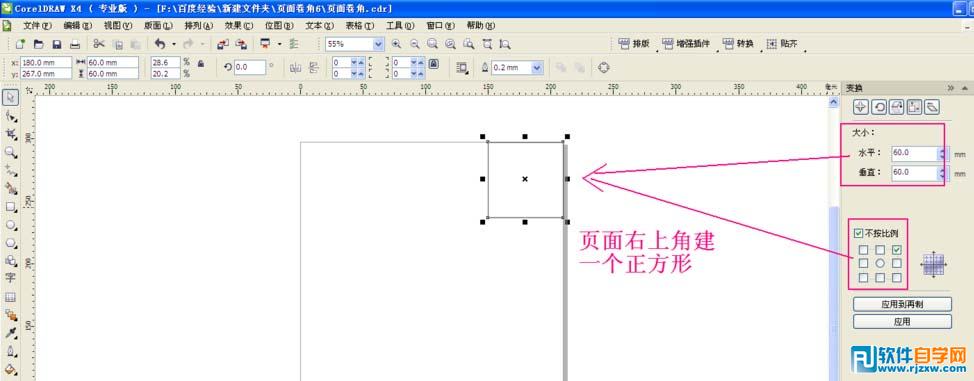Switch to Rotate tab in Transform docker

[x=879, y=107]
